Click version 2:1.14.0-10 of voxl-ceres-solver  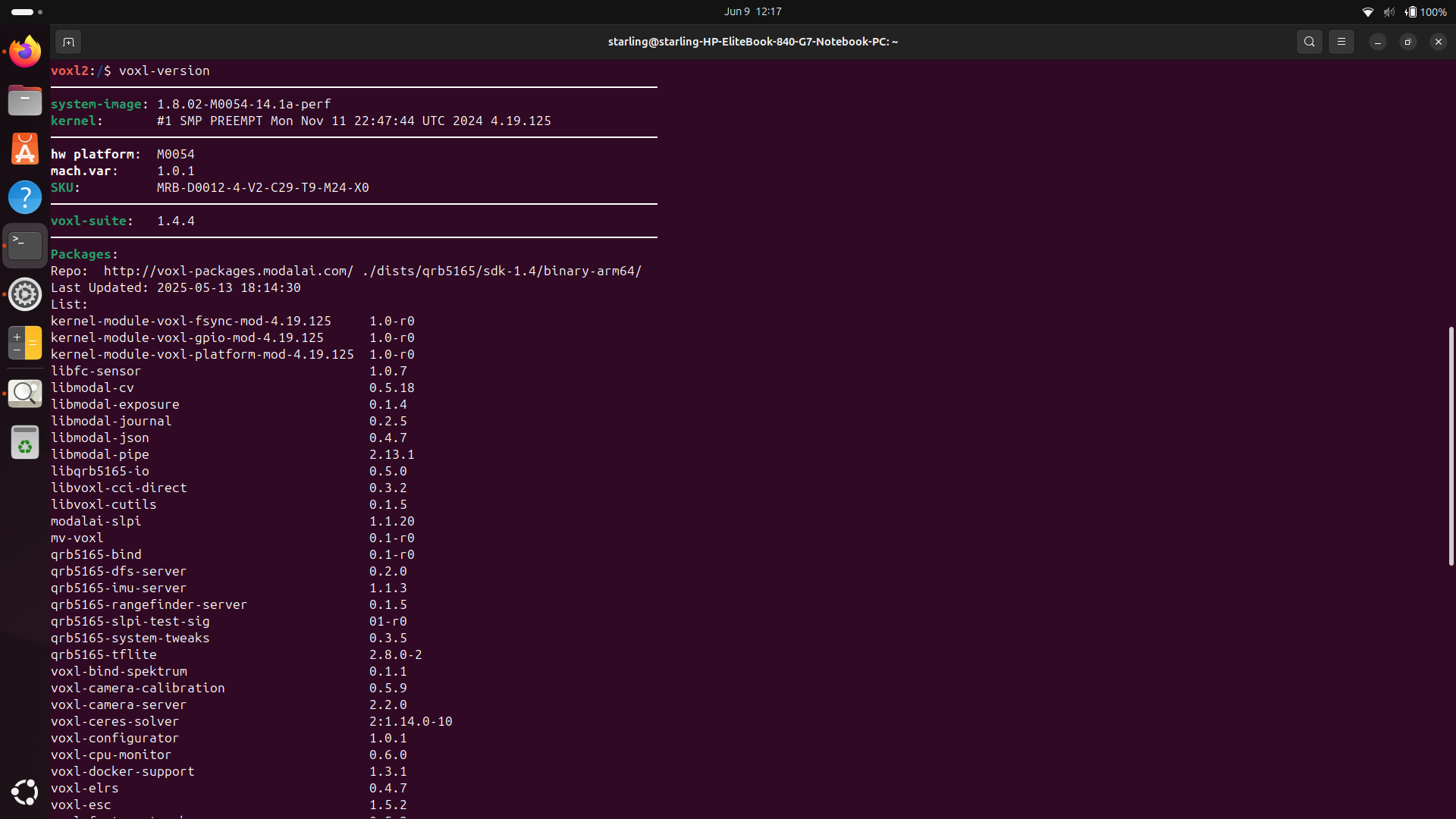(411, 721)
